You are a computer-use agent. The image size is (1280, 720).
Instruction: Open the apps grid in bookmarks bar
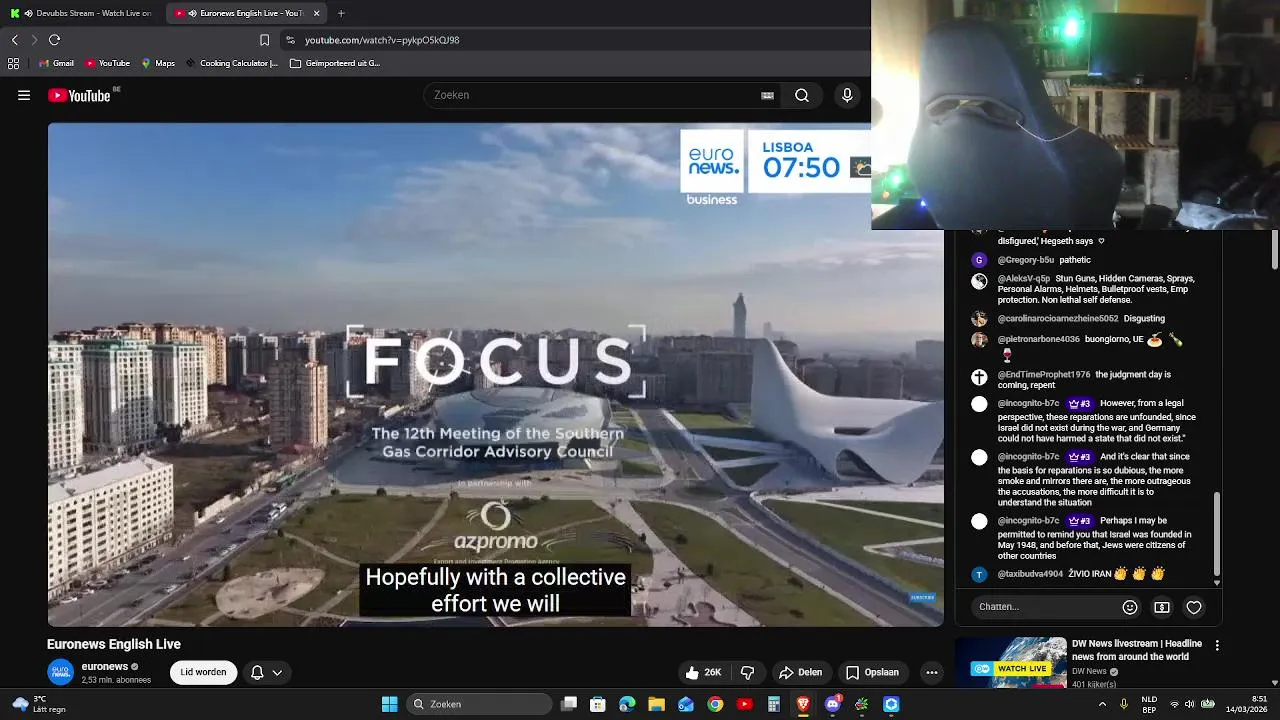point(13,63)
